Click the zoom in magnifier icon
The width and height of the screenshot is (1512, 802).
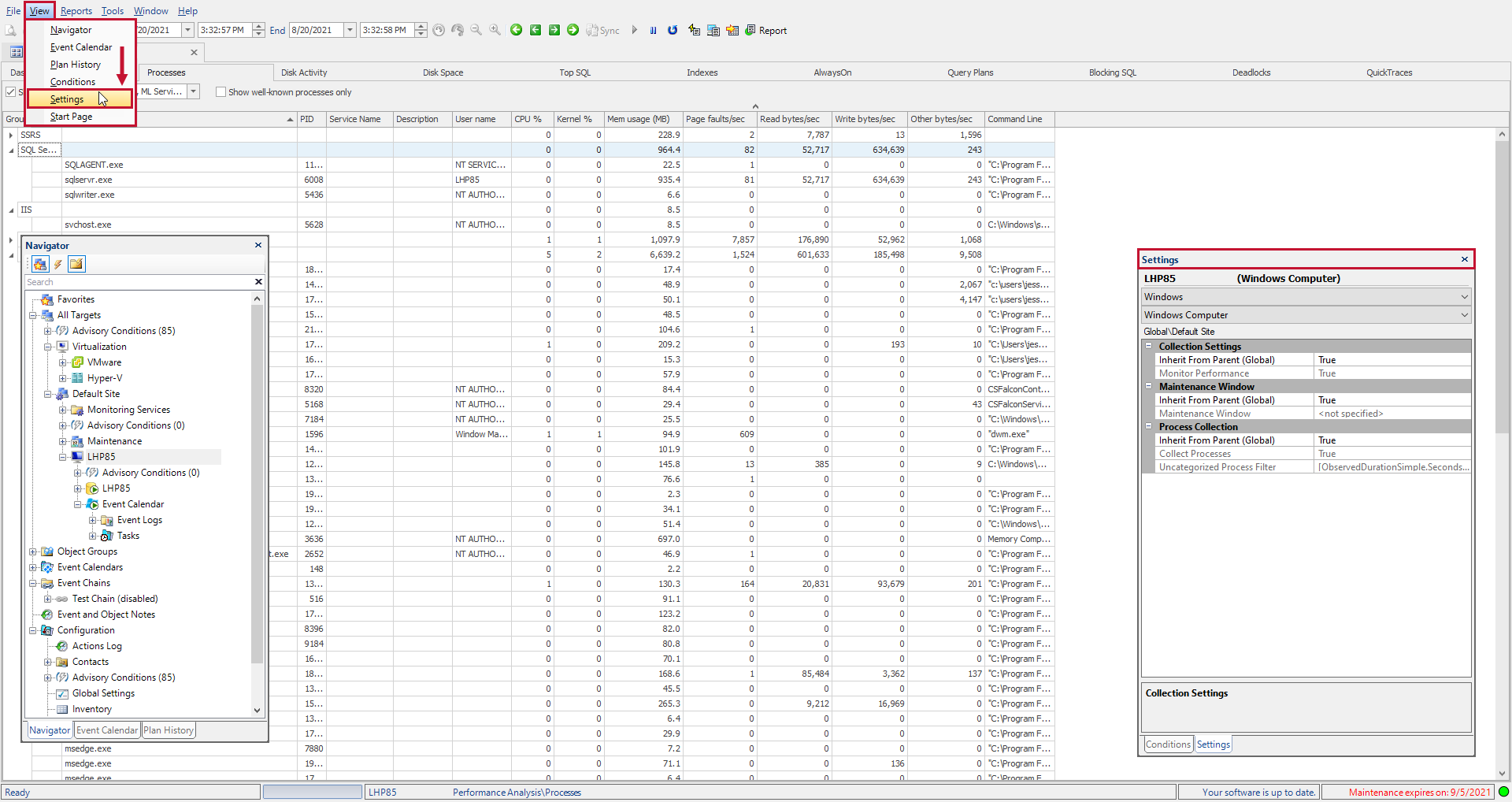click(494, 30)
